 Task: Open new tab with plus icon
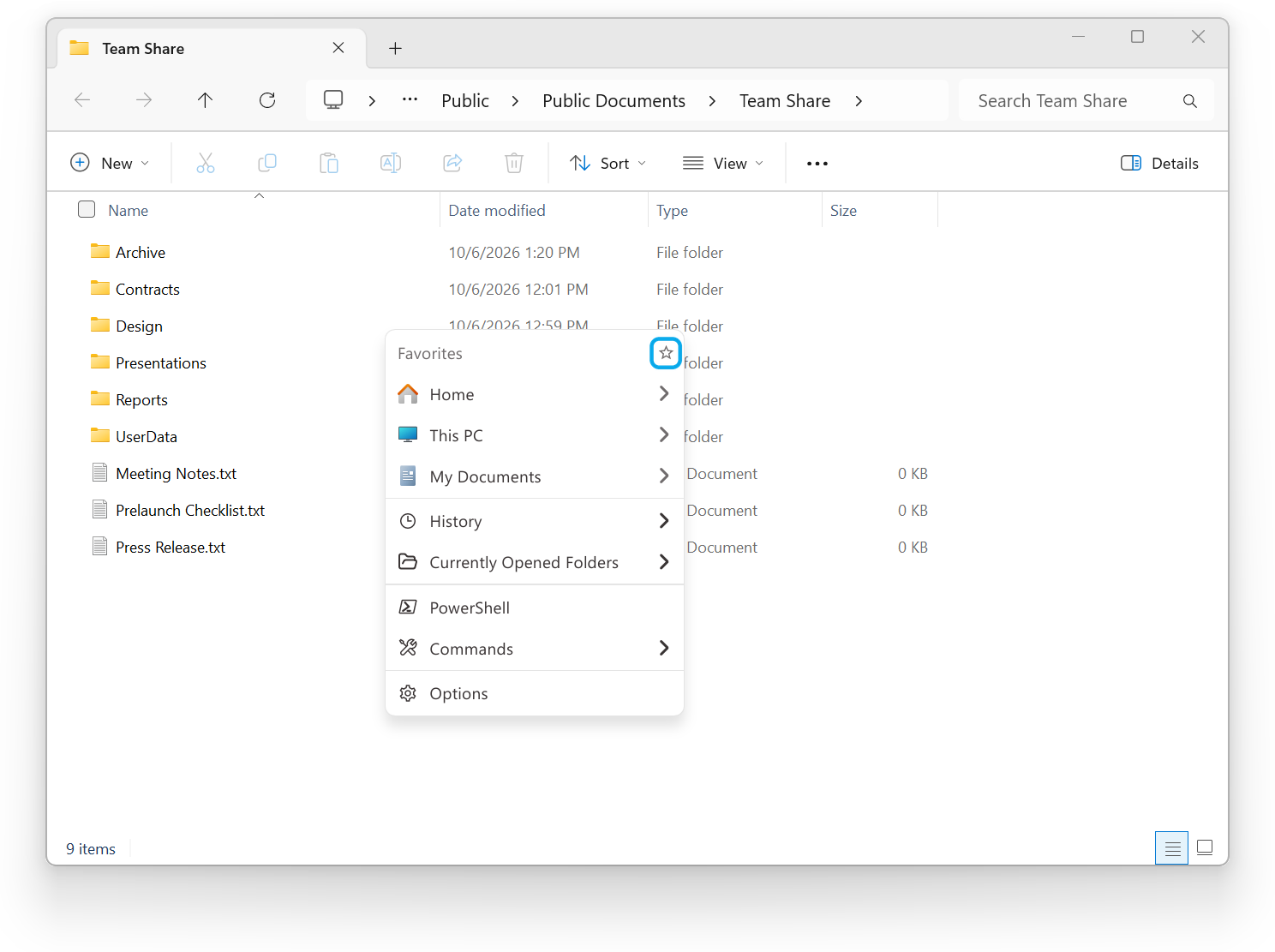click(395, 49)
